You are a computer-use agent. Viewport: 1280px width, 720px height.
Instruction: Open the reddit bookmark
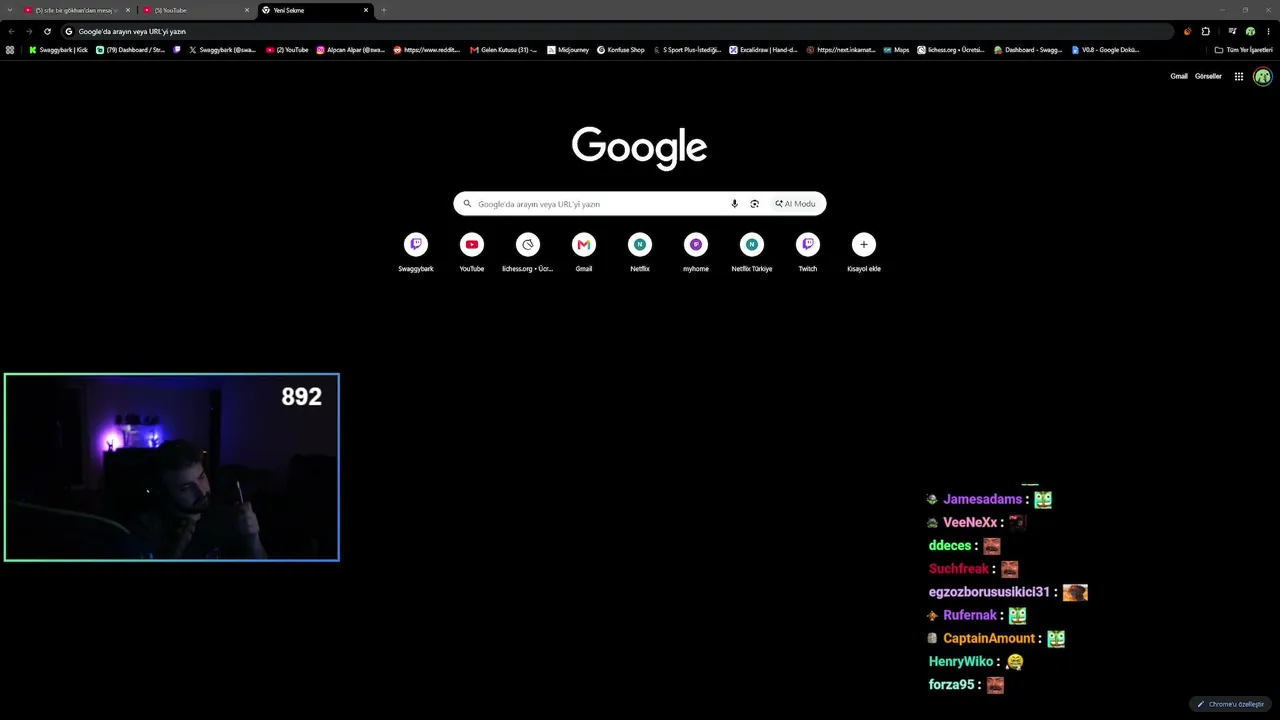(427, 49)
